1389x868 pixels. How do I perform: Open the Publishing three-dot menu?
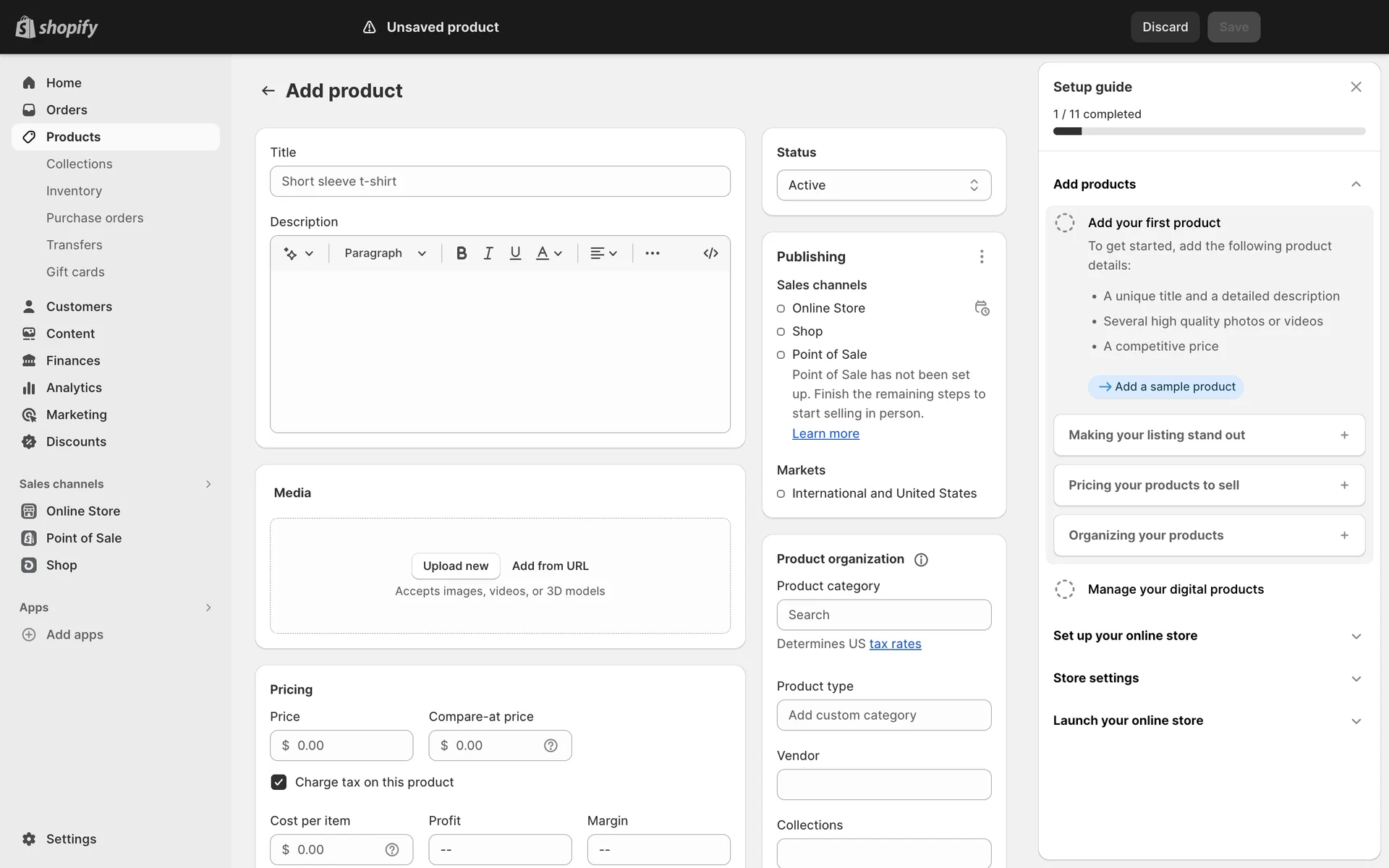[x=982, y=257]
